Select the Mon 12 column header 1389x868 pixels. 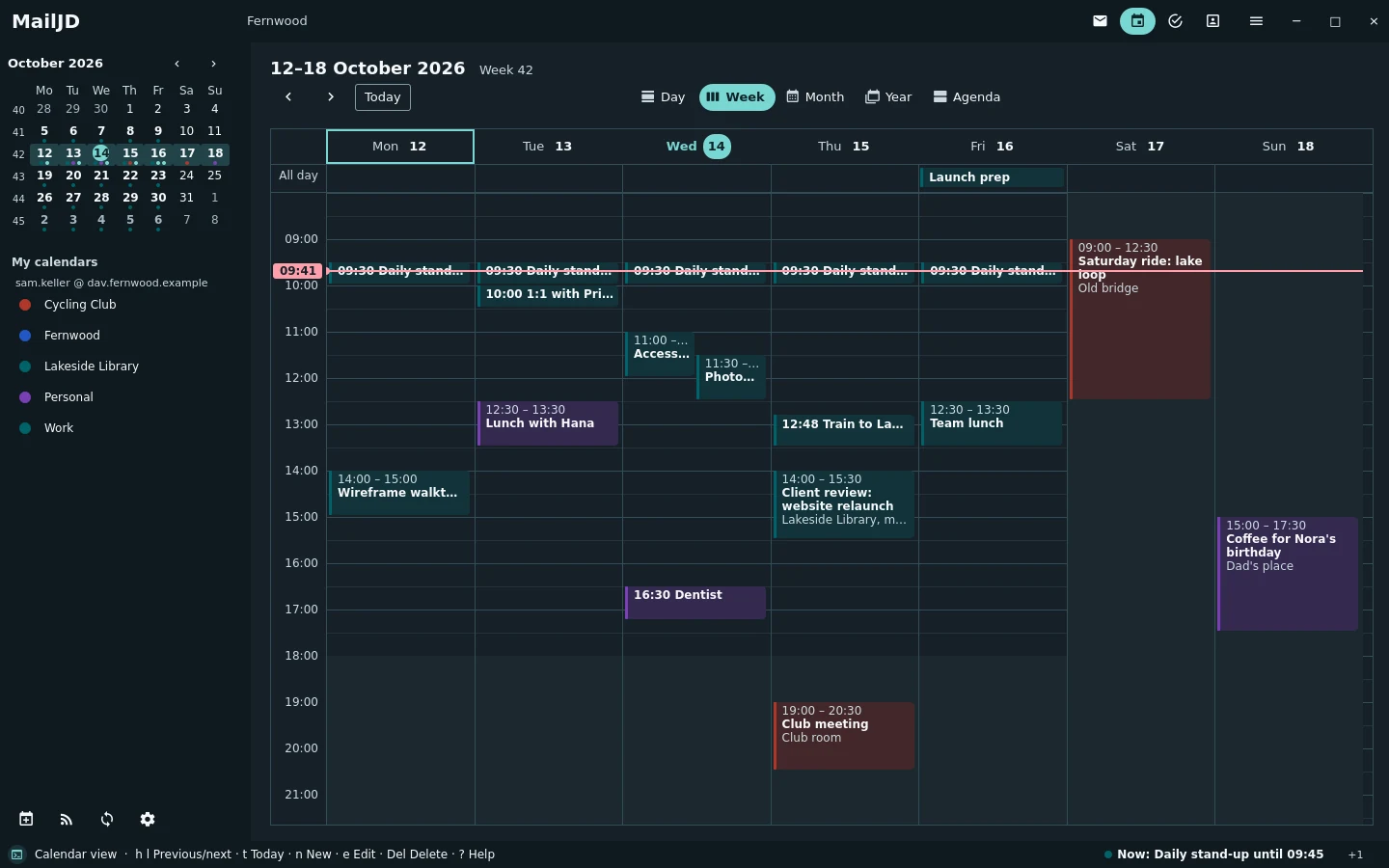(400, 147)
